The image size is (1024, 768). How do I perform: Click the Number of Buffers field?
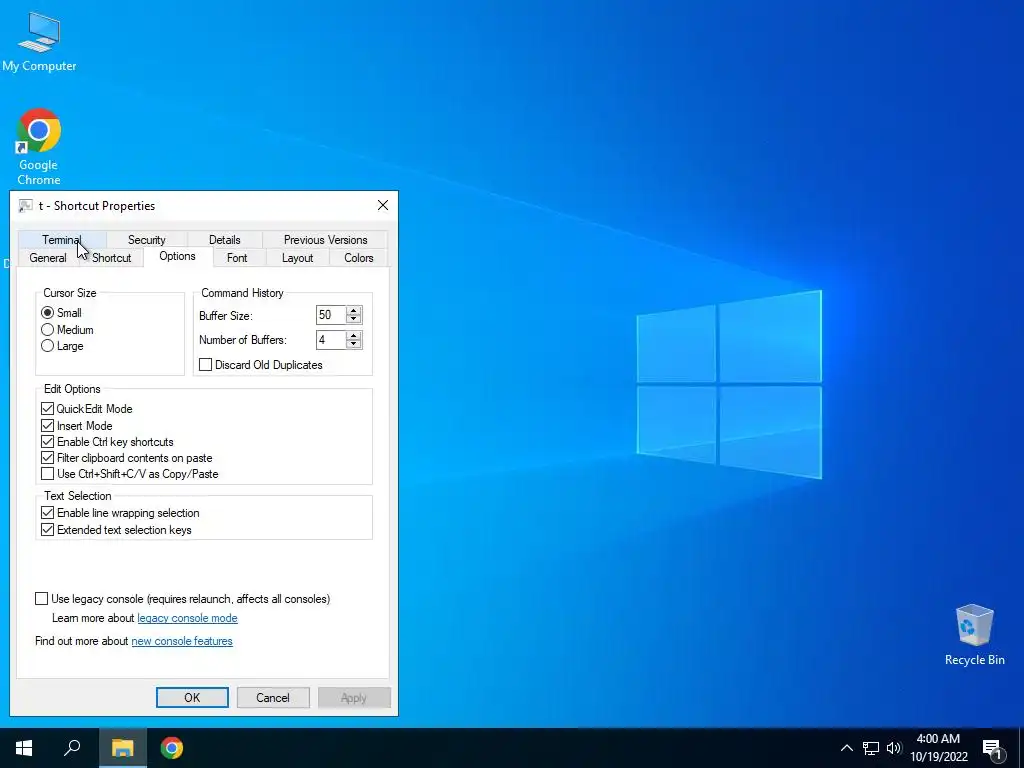click(x=331, y=340)
